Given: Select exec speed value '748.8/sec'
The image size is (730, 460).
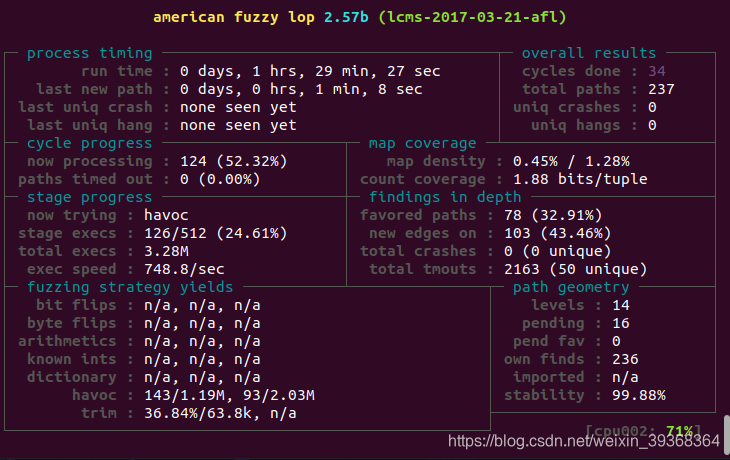Looking at the screenshot, I should pyautogui.click(x=184, y=269).
